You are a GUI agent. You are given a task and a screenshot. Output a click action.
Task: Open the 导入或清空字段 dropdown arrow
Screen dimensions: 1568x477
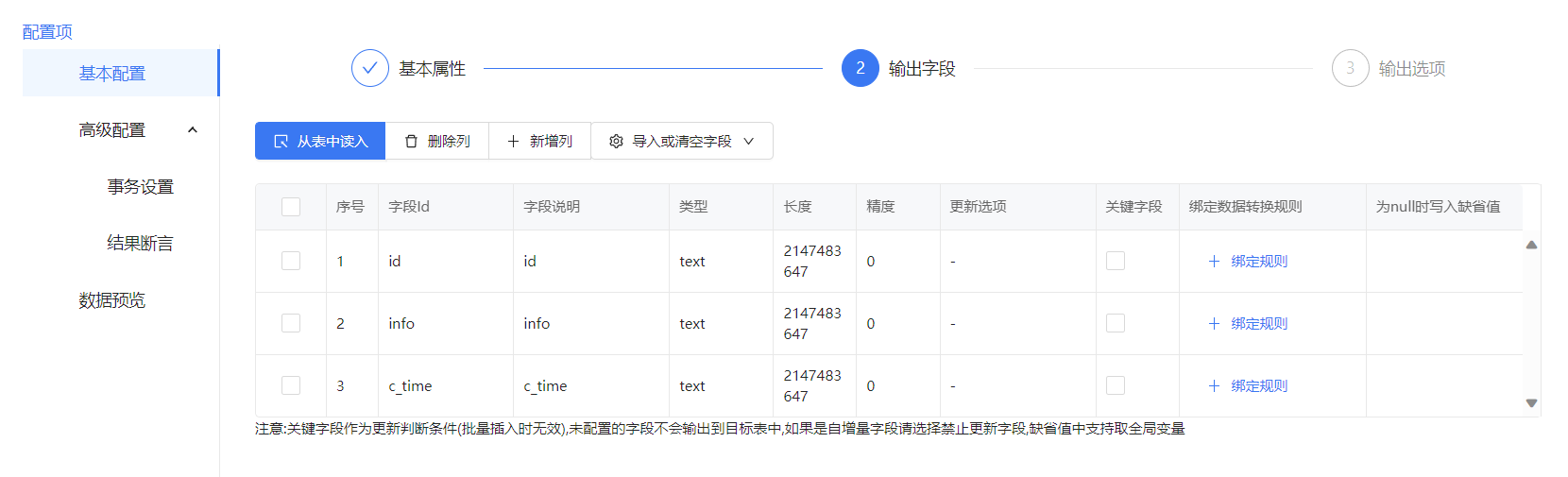749,141
